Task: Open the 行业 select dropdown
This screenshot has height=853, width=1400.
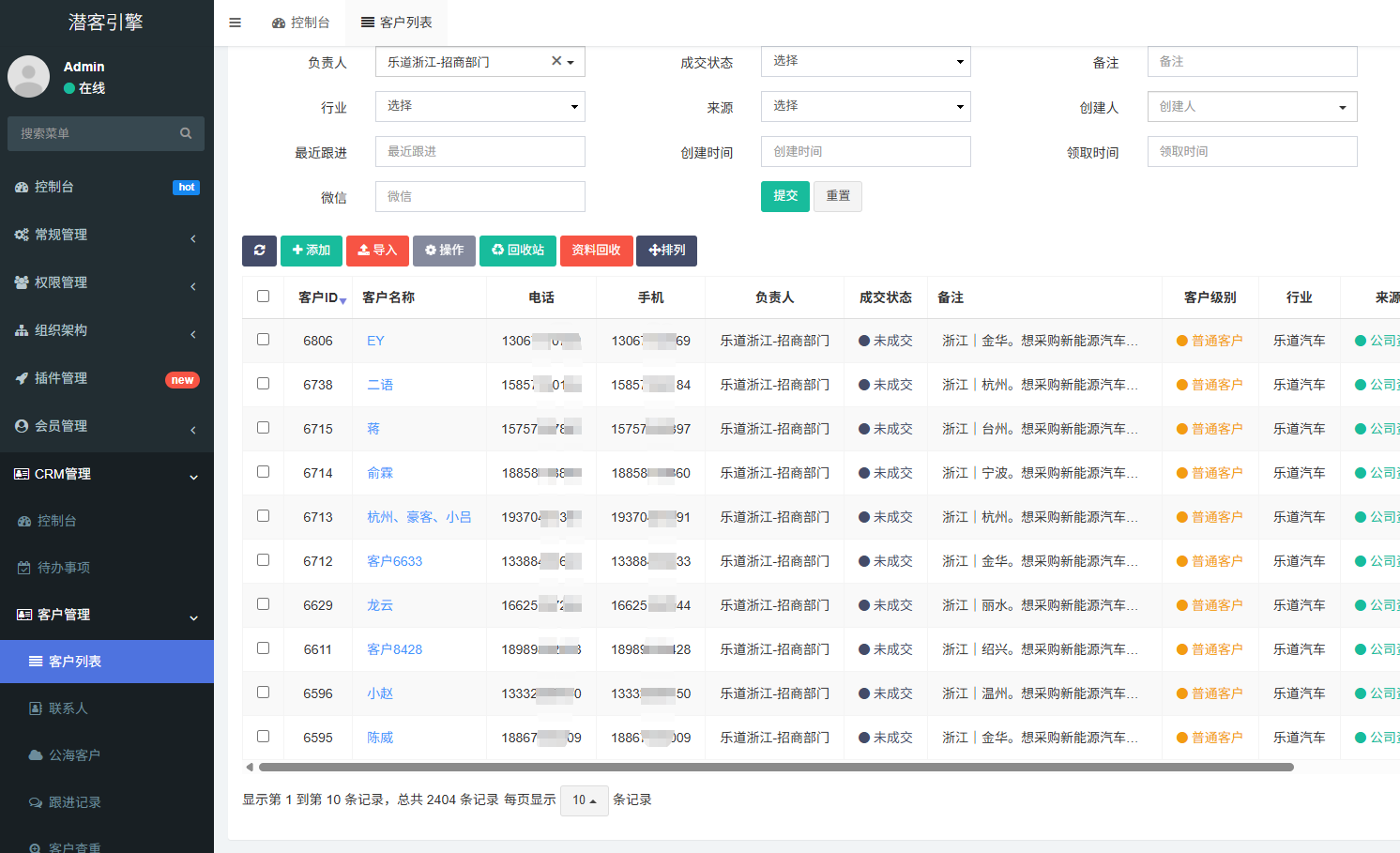Action: pos(479,106)
